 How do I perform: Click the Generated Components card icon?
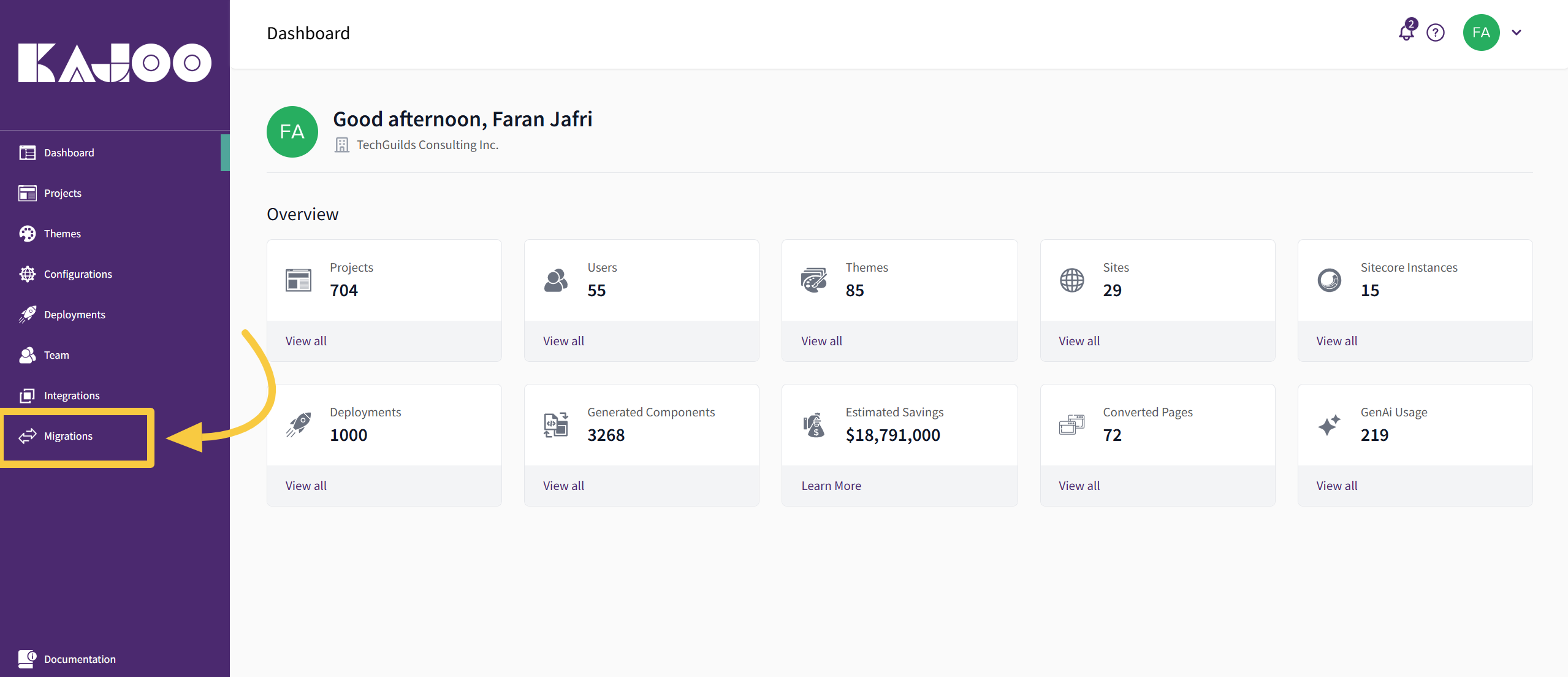coord(556,425)
